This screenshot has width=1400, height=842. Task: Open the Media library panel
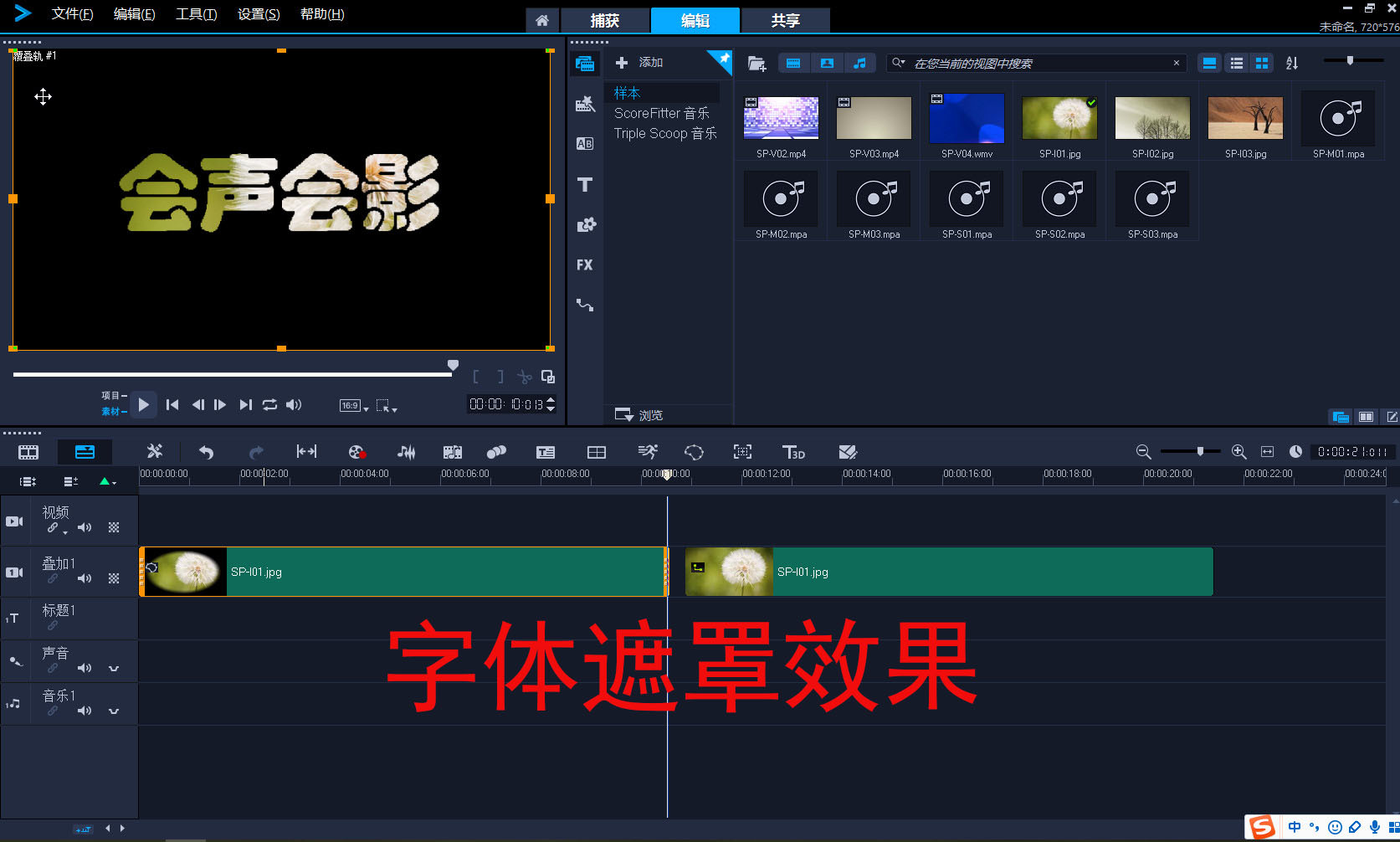pyautogui.click(x=585, y=64)
